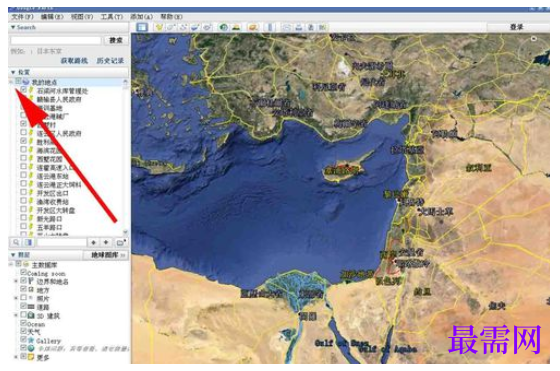
Task: Click the 更多 yellow folder icon
Action: click(31, 357)
